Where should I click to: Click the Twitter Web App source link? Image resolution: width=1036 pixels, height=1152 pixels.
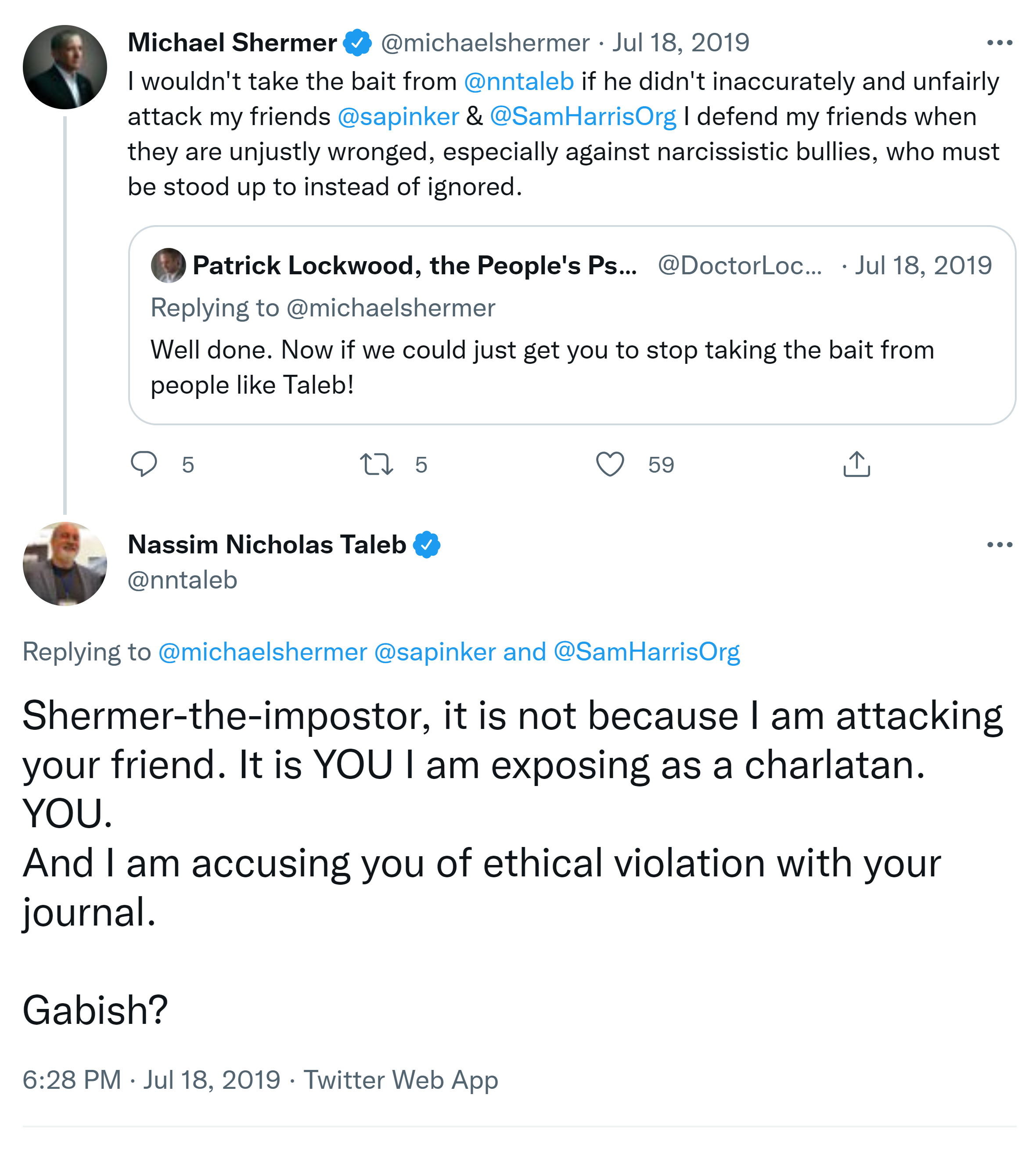click(400, 1080)
